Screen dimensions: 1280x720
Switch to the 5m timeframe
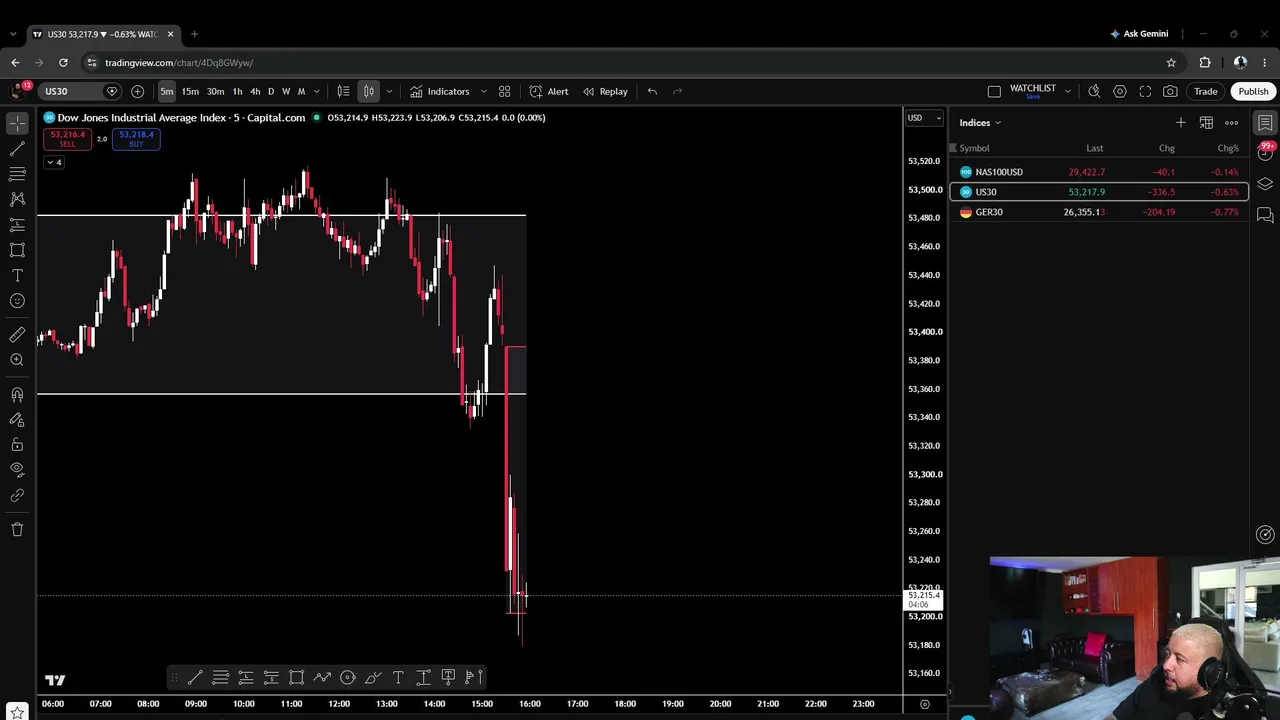coord(167,91)
